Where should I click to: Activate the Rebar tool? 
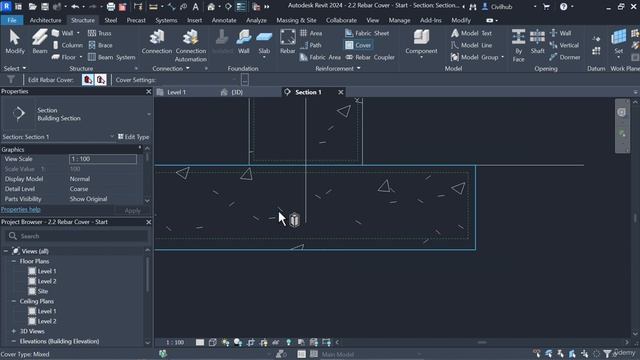tap(287, 42)
